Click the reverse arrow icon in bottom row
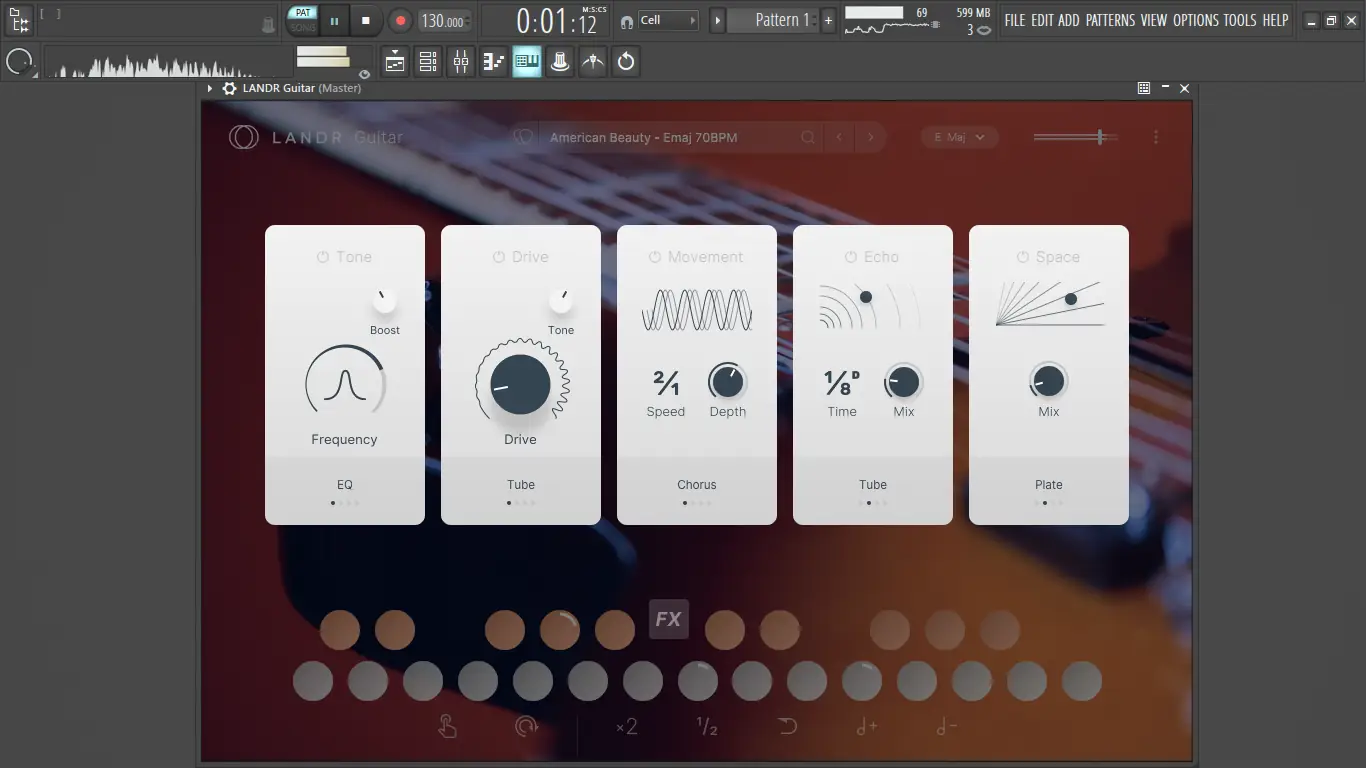This screenshot has width=1366, height=768. 787,727
